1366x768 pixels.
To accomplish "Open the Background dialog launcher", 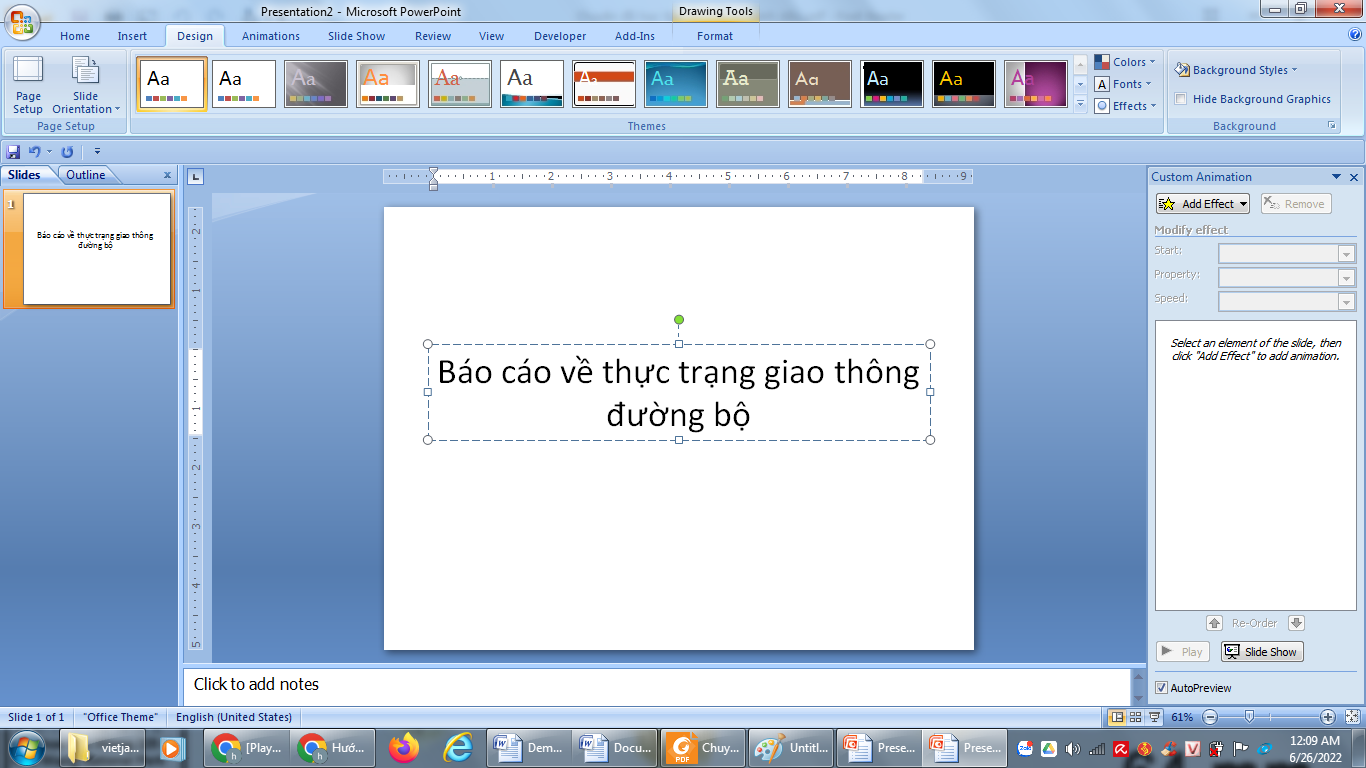I will [1331, 126].
